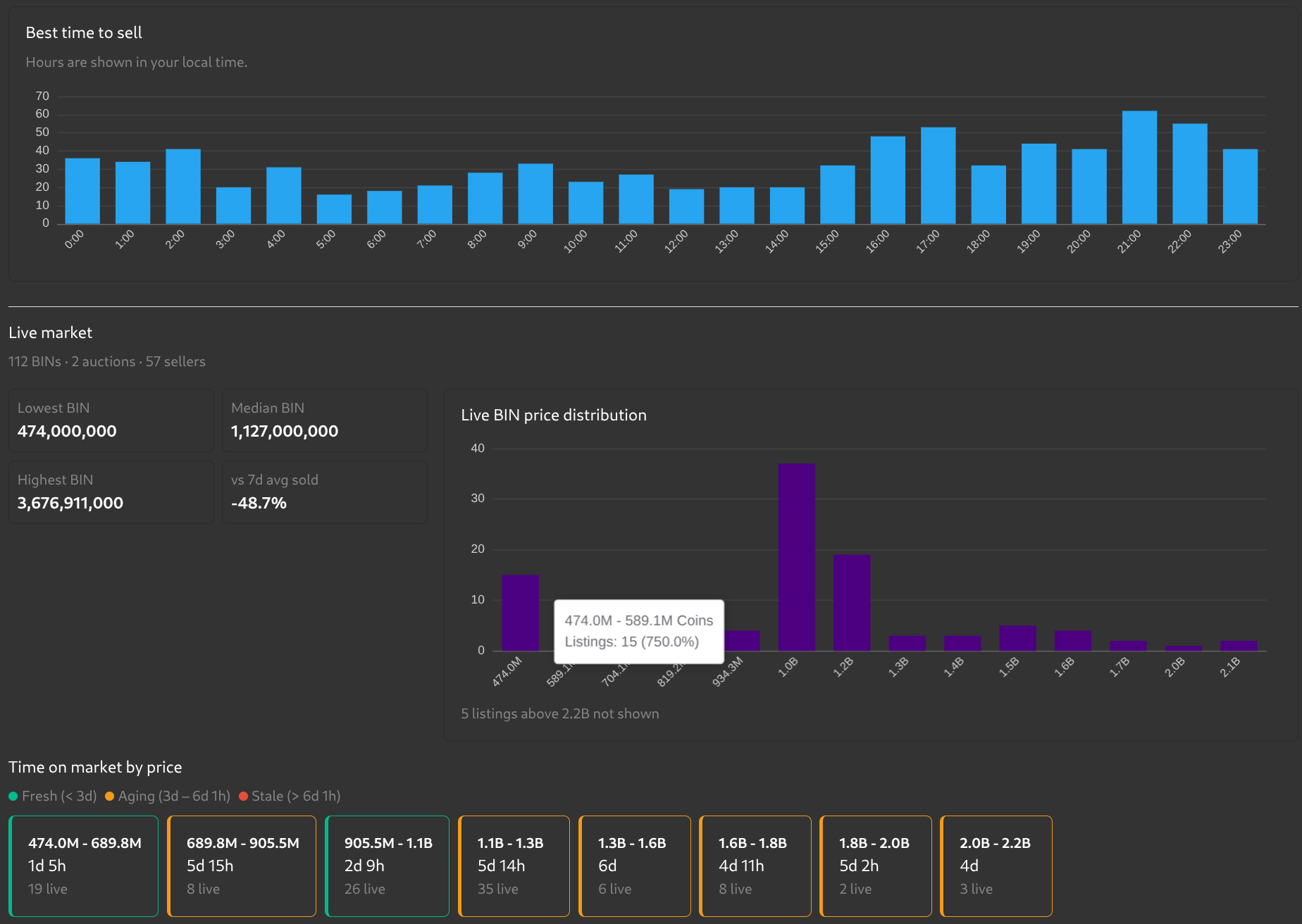This screenshot has height=924, width=1302.
Task: Click the 'Time on market by price' heading
Action: coord(95,767)
